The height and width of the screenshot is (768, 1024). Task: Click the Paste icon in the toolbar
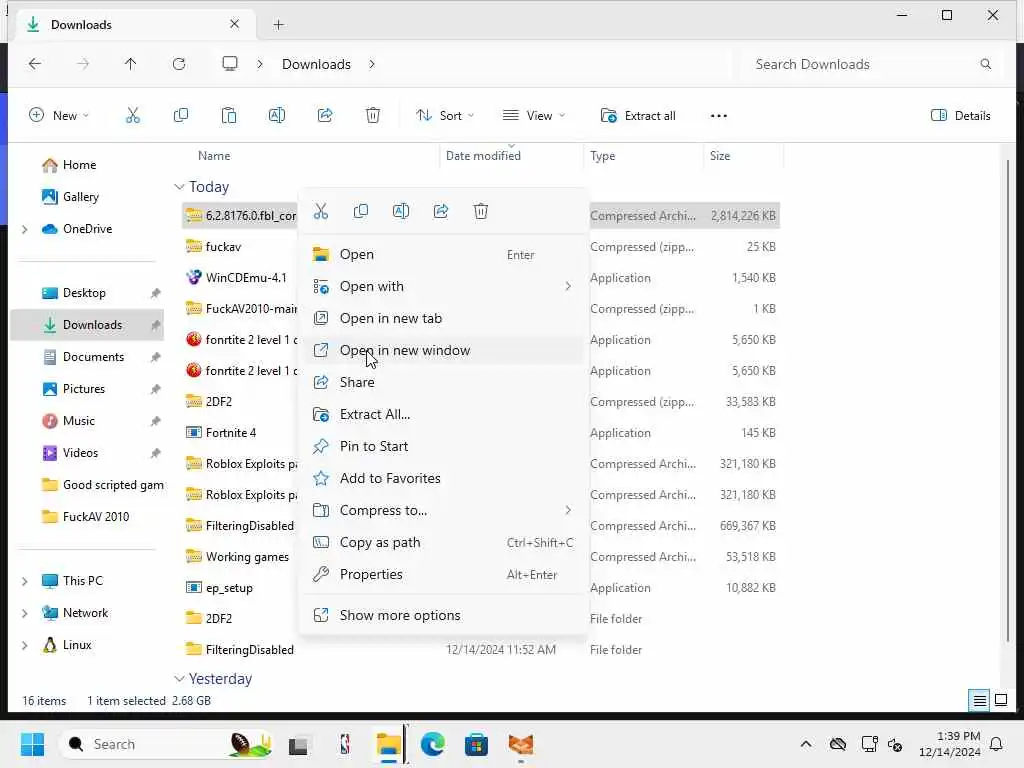click(229, 116)
